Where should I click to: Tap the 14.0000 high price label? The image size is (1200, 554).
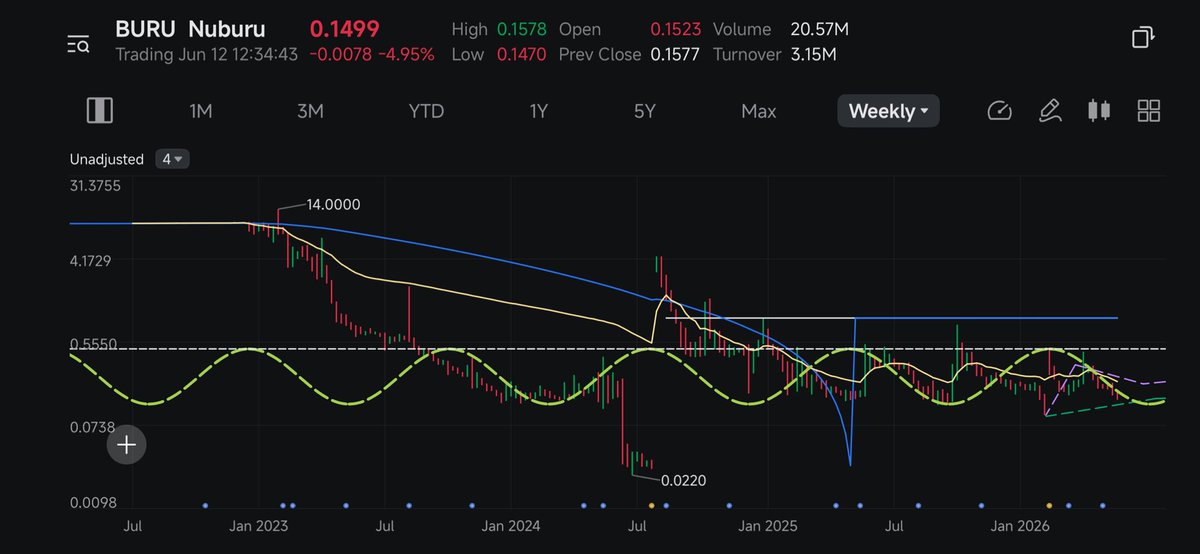click(x=333, y=204)
